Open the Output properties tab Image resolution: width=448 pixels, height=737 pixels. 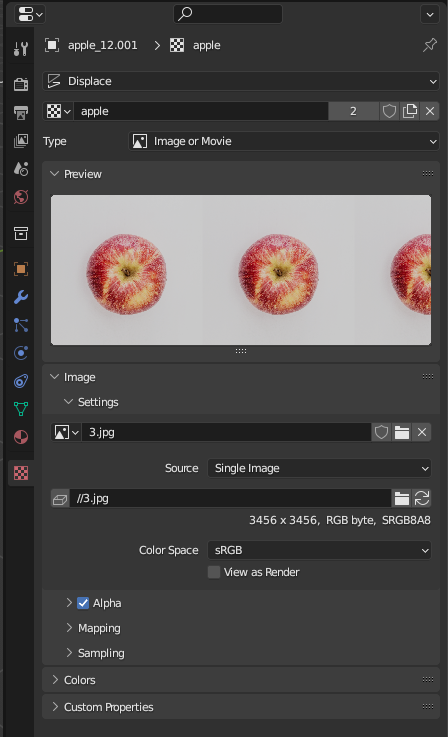pos(21,112)
